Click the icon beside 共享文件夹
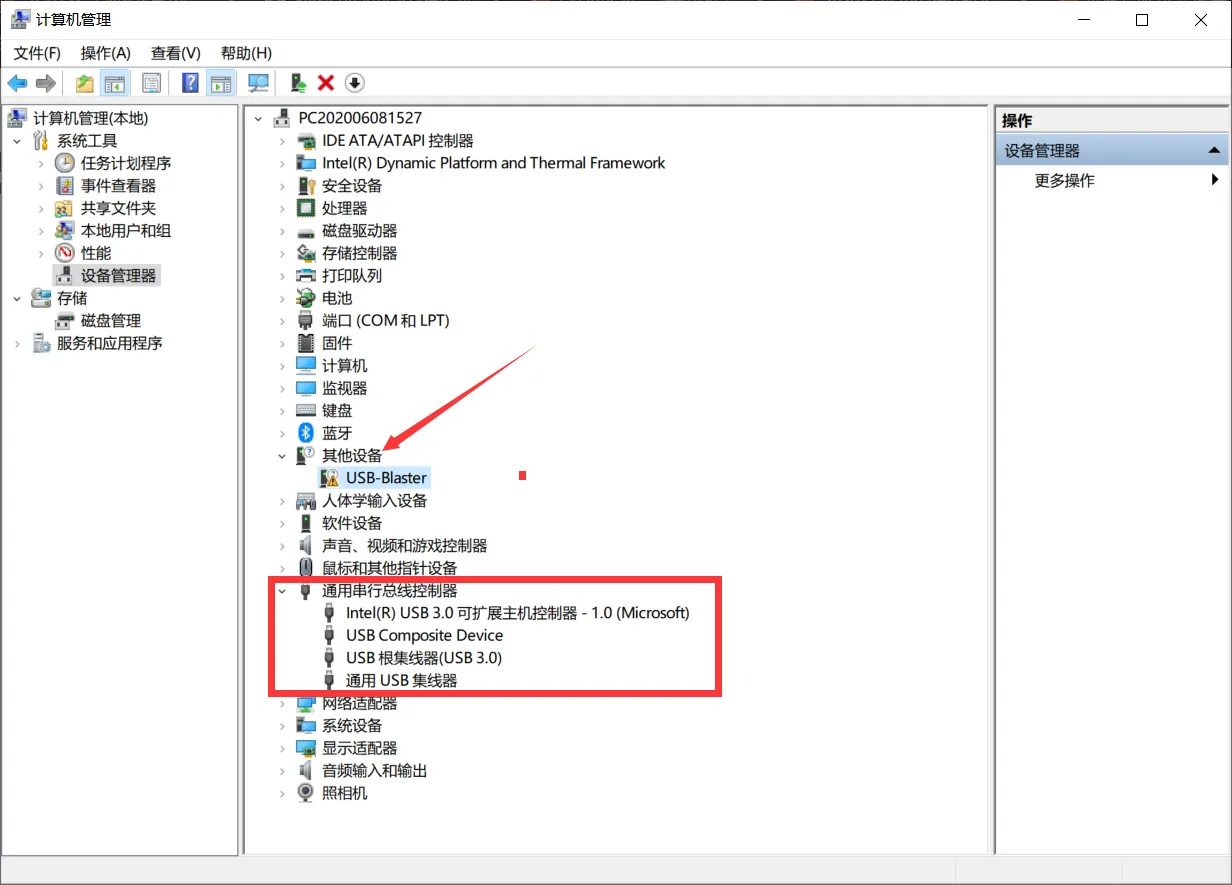 (64, 208)
